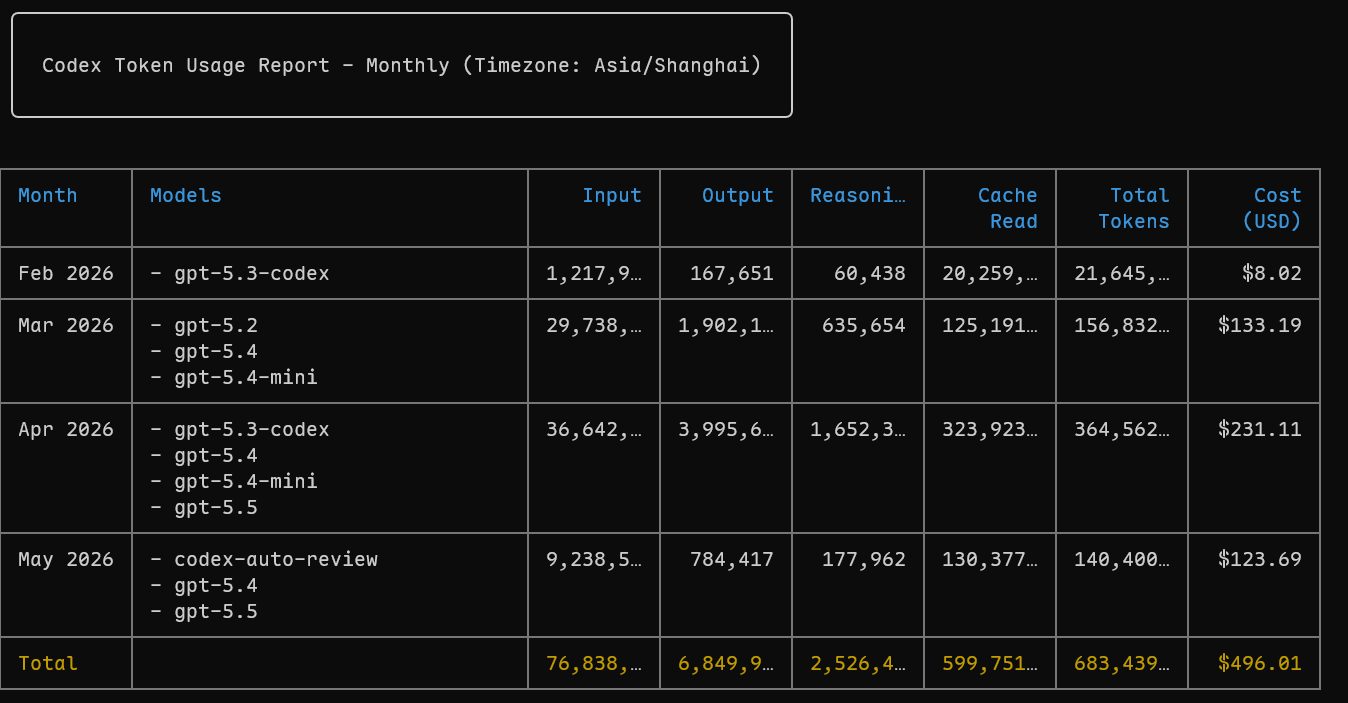Select the yellow Total row label
The width and height of the screenshot is (1348, 703).
48,663
